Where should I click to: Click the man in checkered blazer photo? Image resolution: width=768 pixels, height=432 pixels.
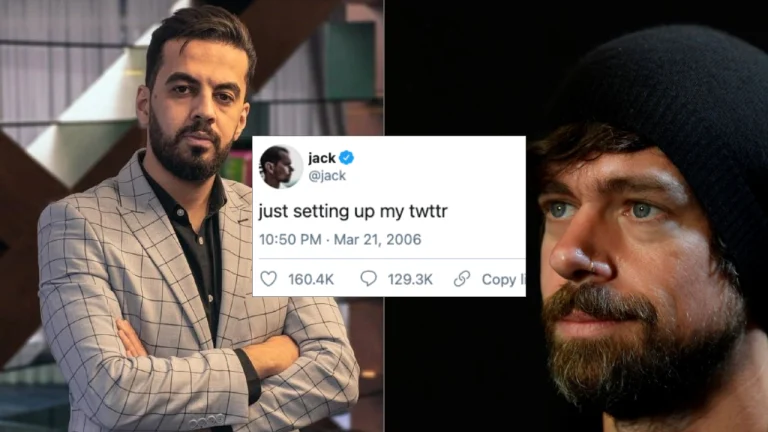point(192,216)
